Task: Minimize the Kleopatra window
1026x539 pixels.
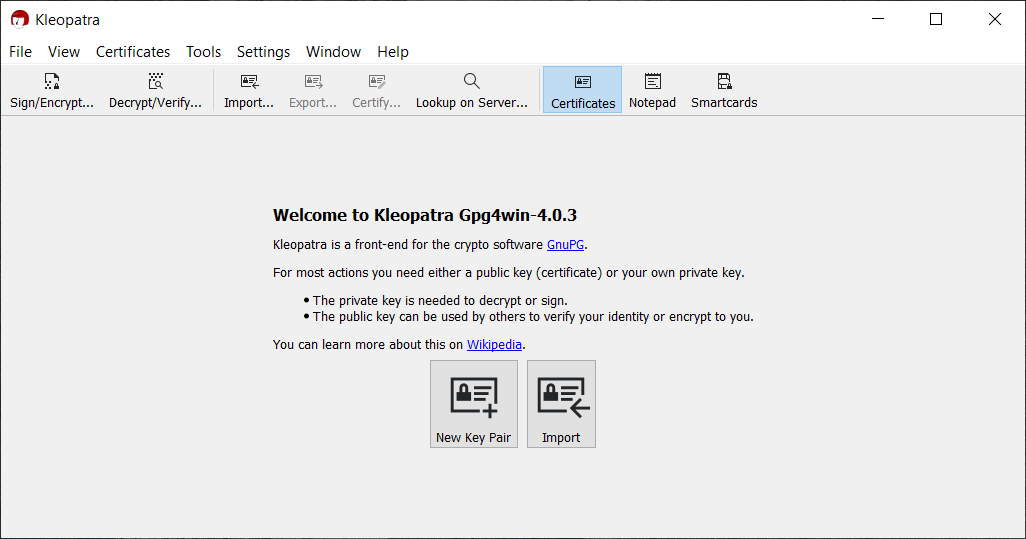Action: tap(878, 19)
